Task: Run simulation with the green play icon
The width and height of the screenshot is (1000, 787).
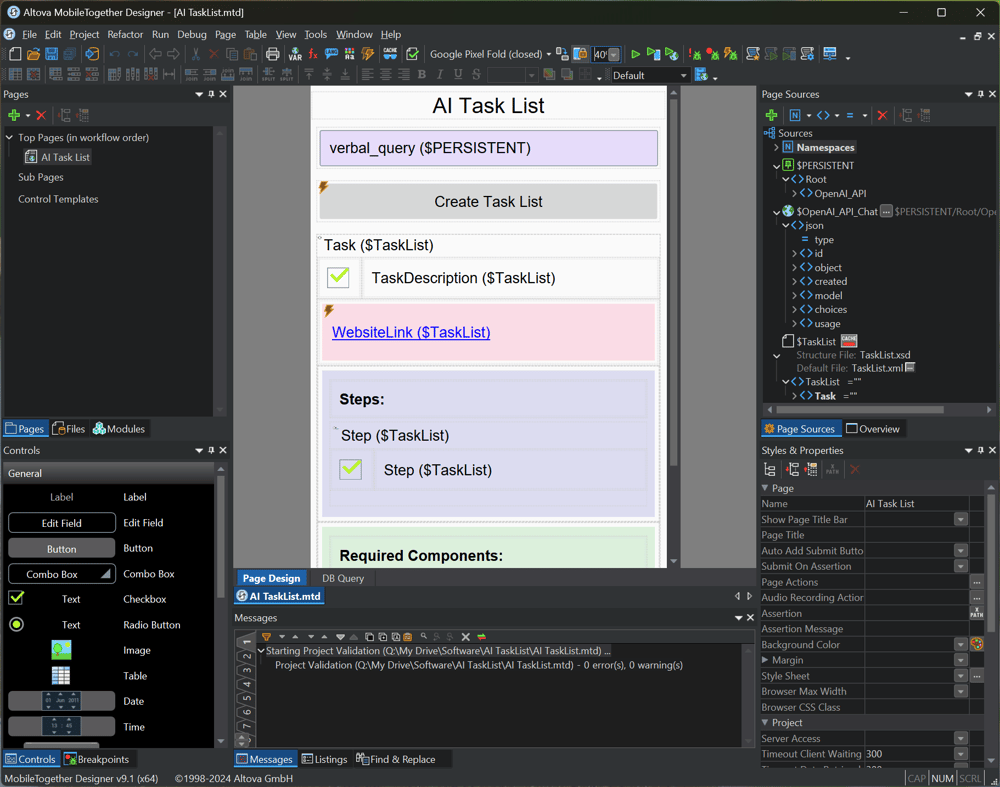Action: [x=635, y=54]
